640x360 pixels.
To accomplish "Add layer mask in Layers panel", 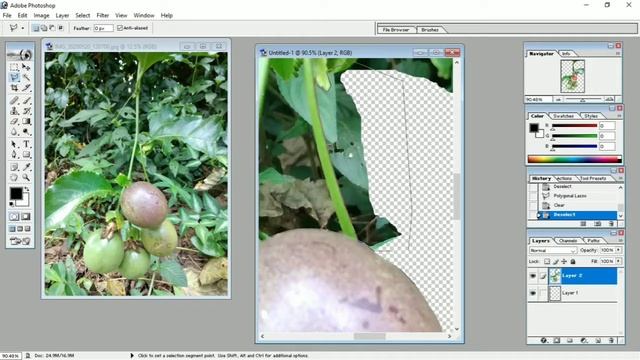I will (557, 340).
